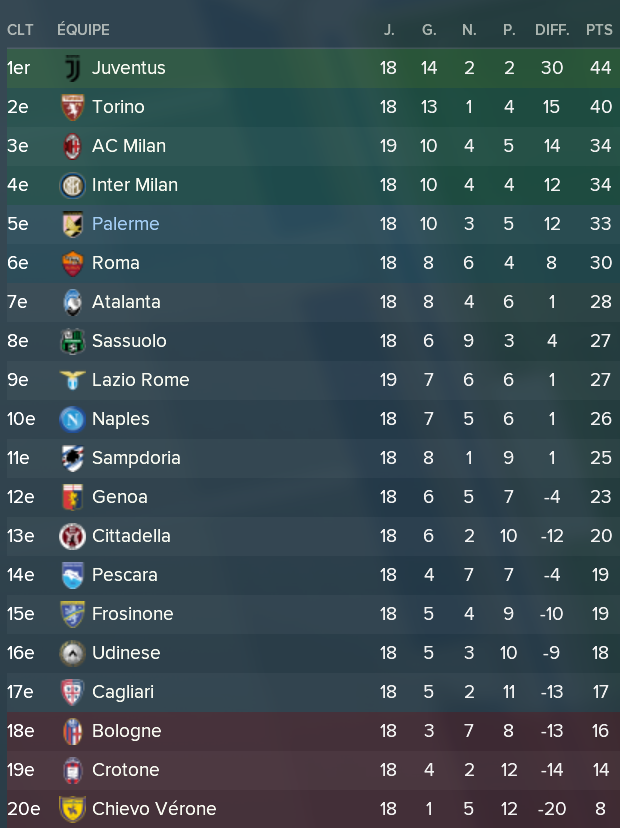
Task: Click the ÉQUIPE column header
Action: tap(83, 30)
